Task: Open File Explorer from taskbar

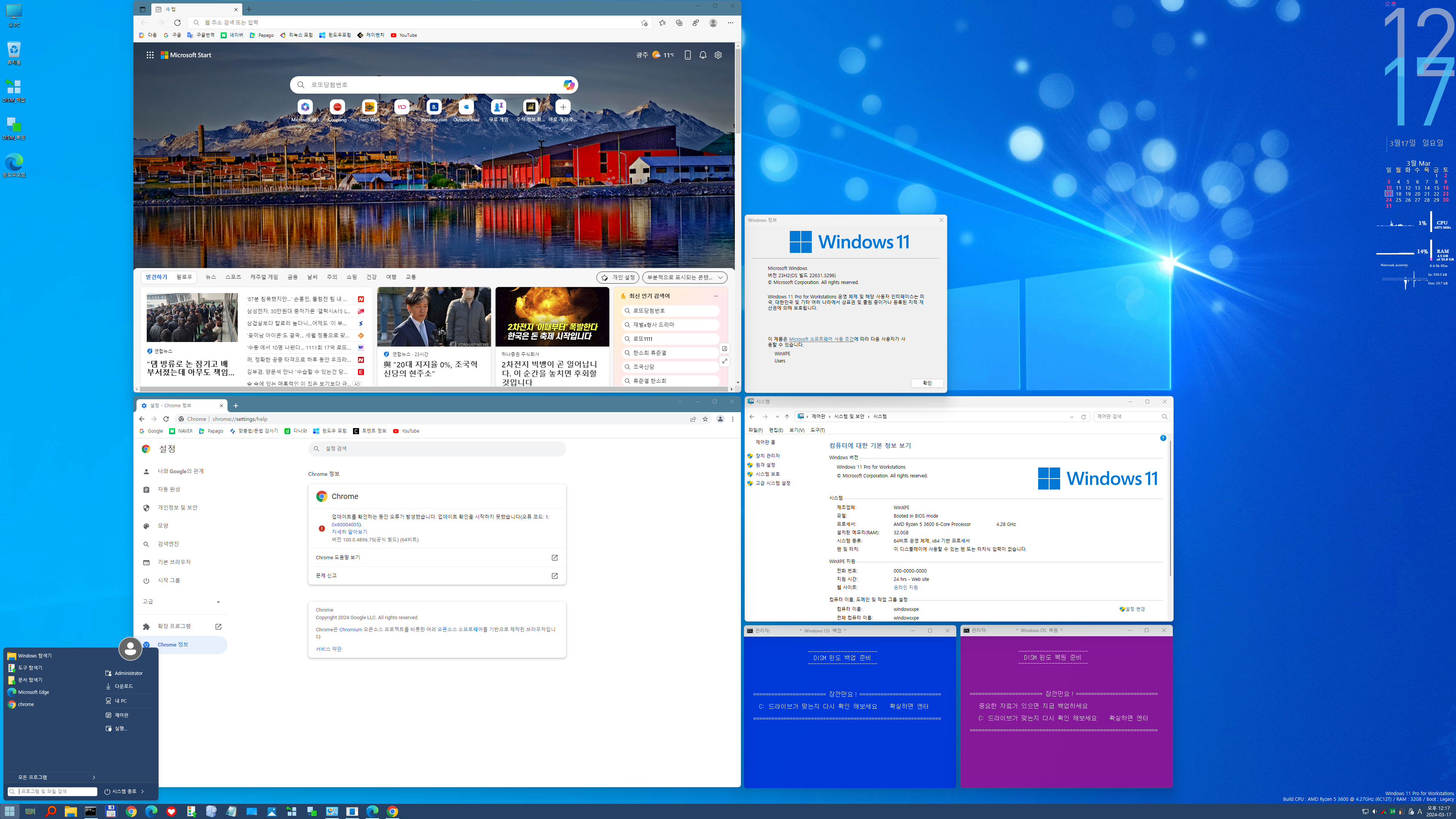Action: [x=71, y=812]
